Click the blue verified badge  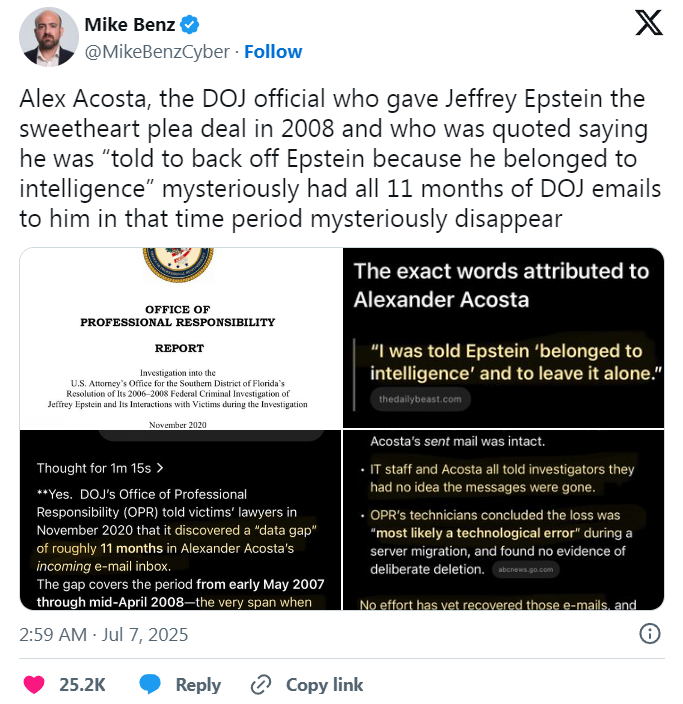pos(189,25)
